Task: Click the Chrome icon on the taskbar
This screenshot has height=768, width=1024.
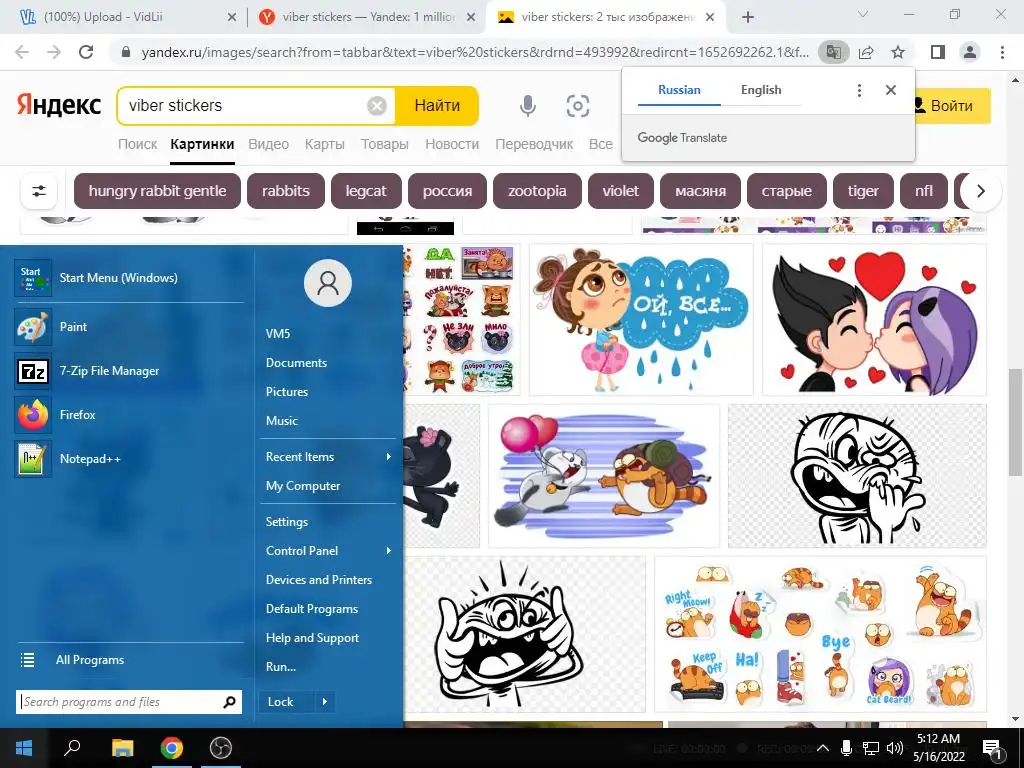Action: pyautogui.click(x=172, y=748)
